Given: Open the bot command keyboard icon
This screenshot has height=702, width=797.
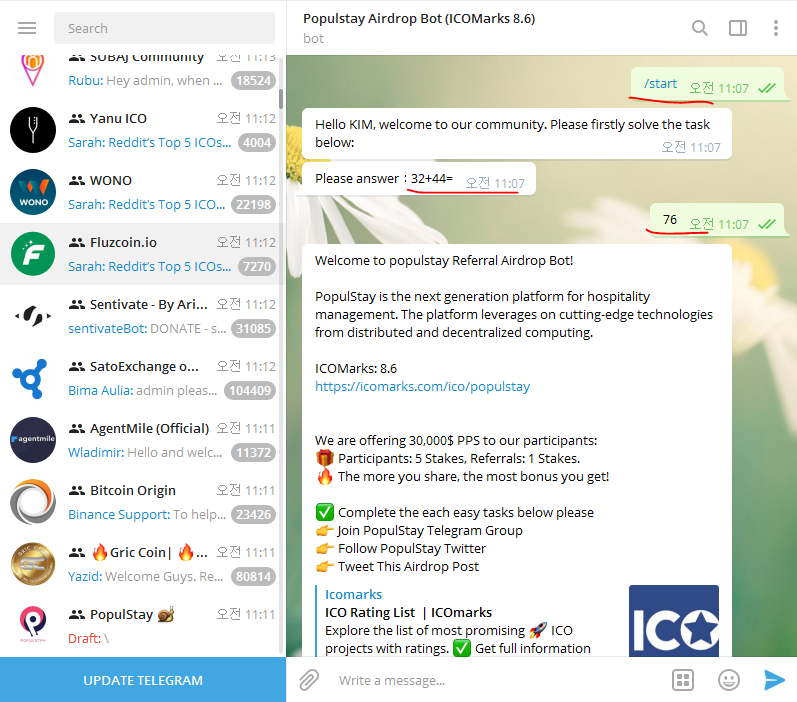Looking at the screenshot, I should coord(683,680).
